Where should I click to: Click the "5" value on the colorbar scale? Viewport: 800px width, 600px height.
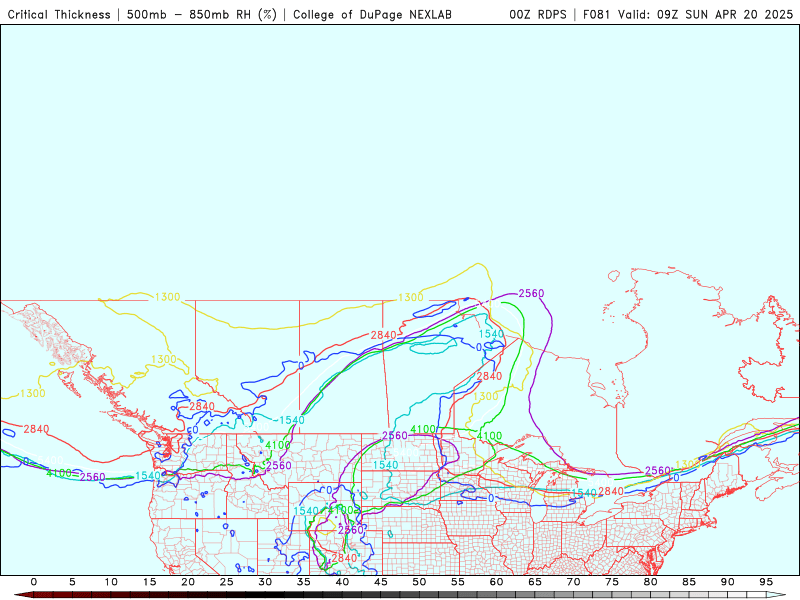[x=72, y=582]
